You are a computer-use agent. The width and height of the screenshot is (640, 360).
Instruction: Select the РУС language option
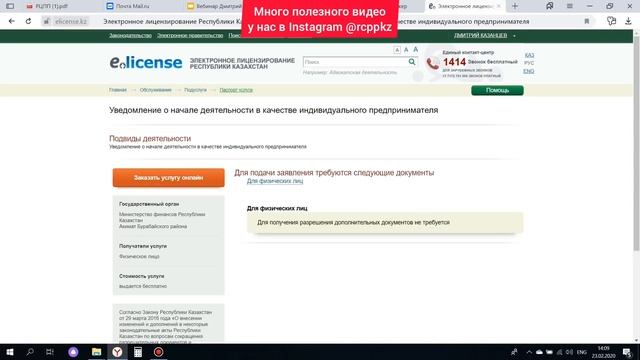(529, 63)
